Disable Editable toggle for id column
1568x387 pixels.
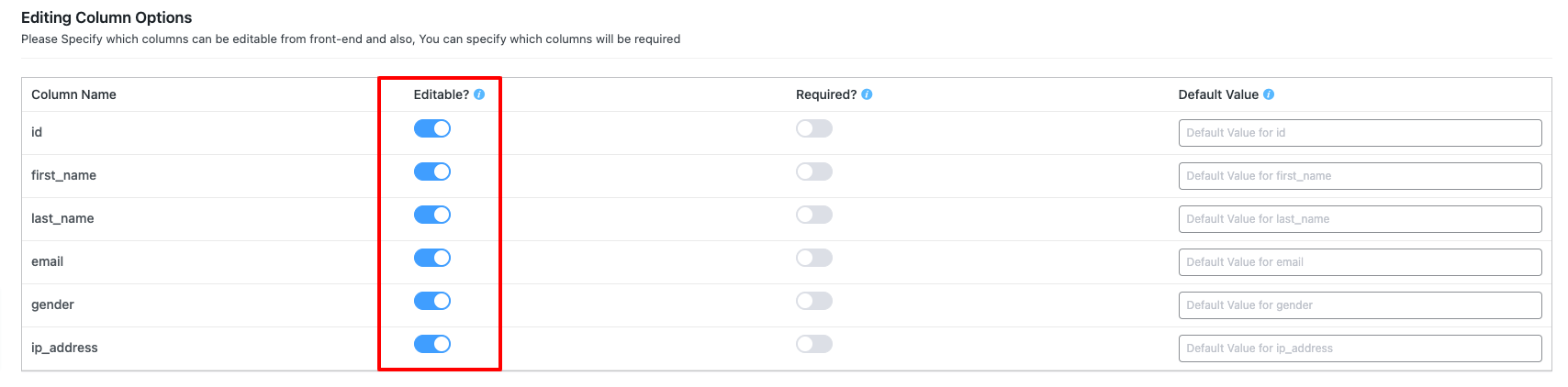click(432, 128)
